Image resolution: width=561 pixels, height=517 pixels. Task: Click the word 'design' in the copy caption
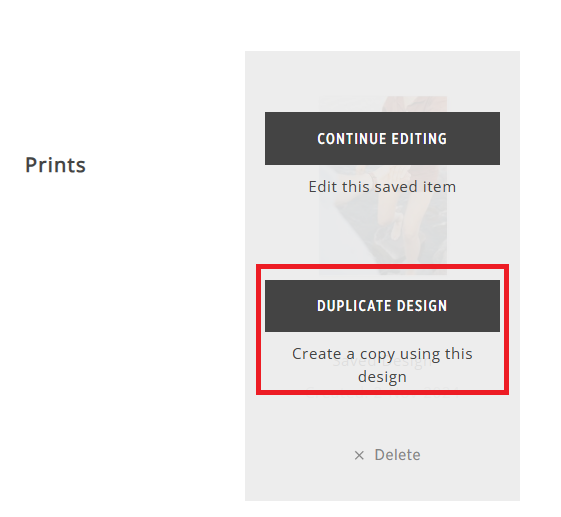[382, 377]
